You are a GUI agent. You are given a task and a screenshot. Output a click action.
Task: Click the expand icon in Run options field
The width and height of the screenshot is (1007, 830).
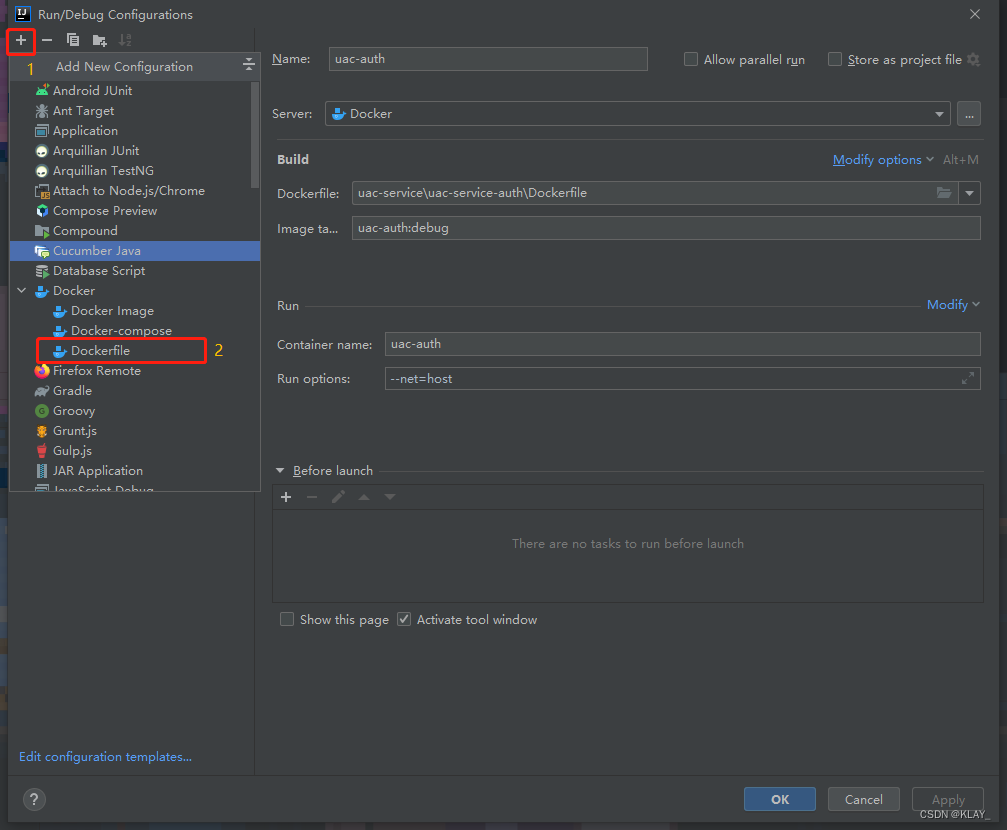968,379
